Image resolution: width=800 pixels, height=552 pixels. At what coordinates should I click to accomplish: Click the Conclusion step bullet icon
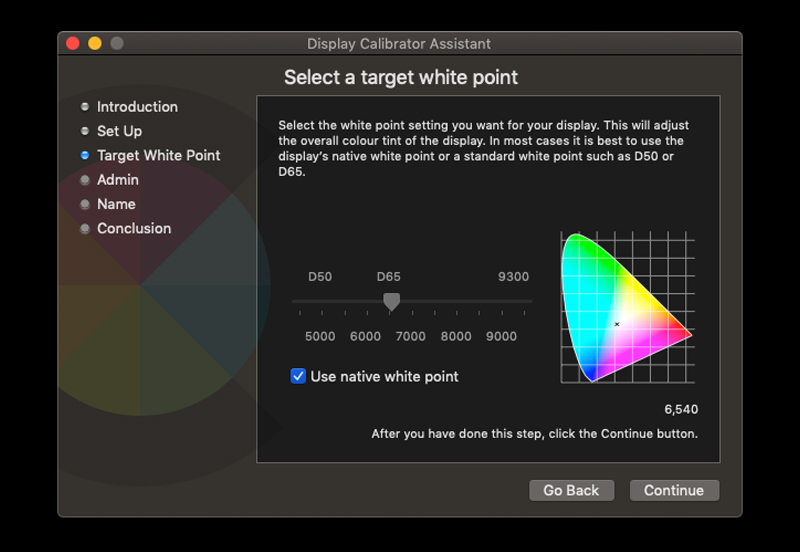pos(85,229)
